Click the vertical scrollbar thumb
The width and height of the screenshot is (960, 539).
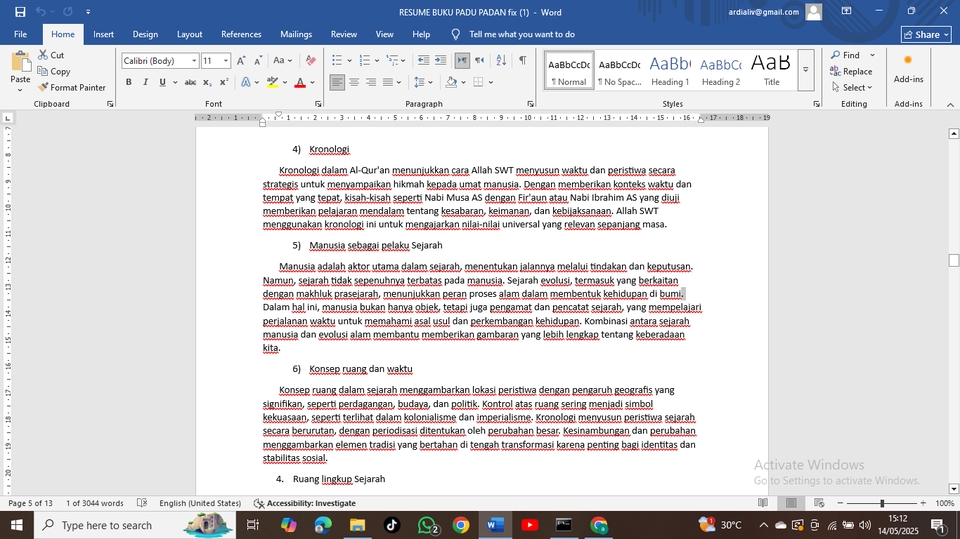[x=953, y=260]
